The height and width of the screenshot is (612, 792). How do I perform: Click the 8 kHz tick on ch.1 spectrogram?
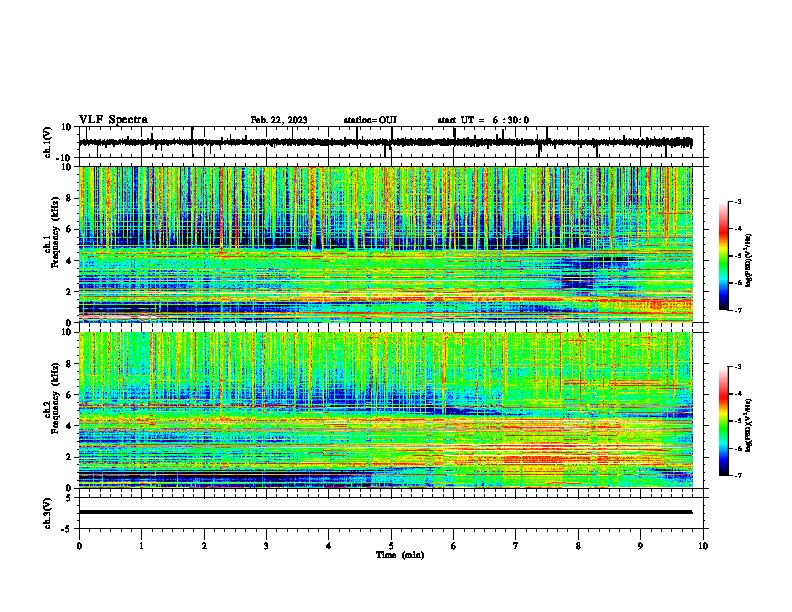click(69, 198)
